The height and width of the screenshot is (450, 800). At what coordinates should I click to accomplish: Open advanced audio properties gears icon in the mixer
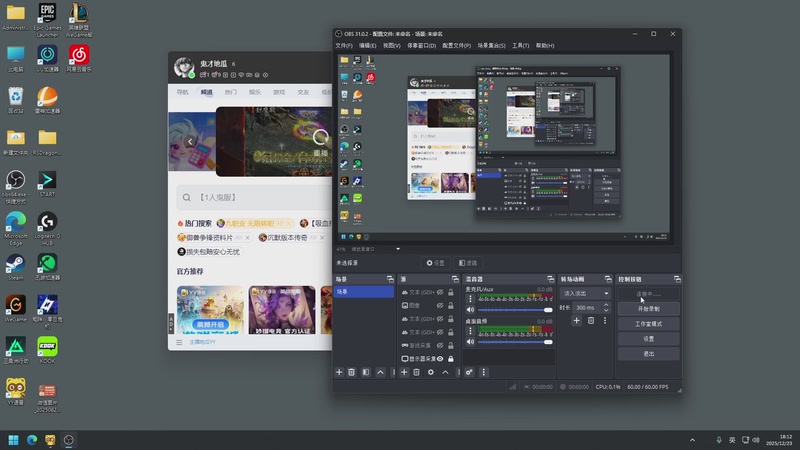click(x=469, y=372)
